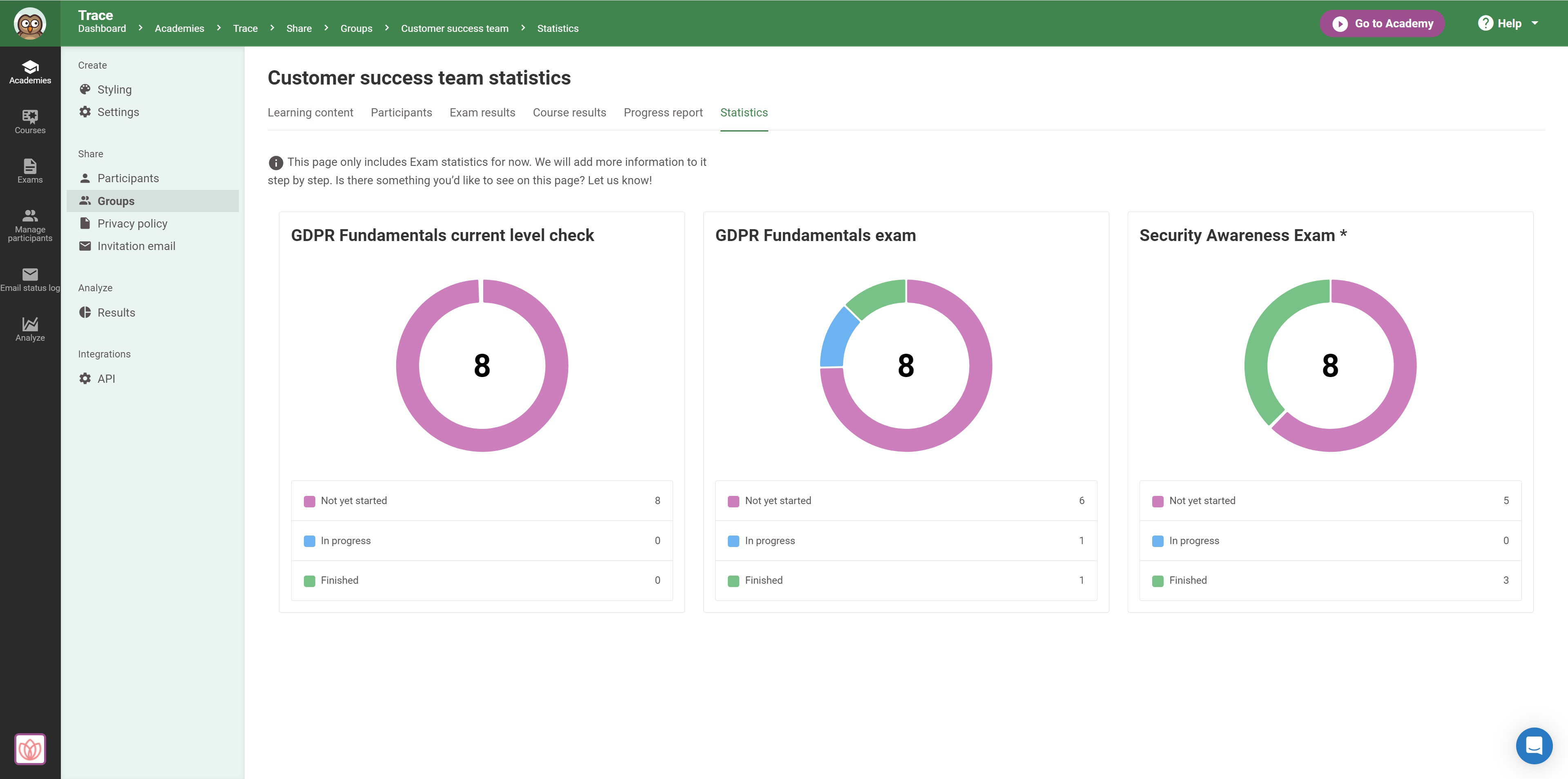
Task: Open the Academies section in the sidebar
Action: (29, 71)
